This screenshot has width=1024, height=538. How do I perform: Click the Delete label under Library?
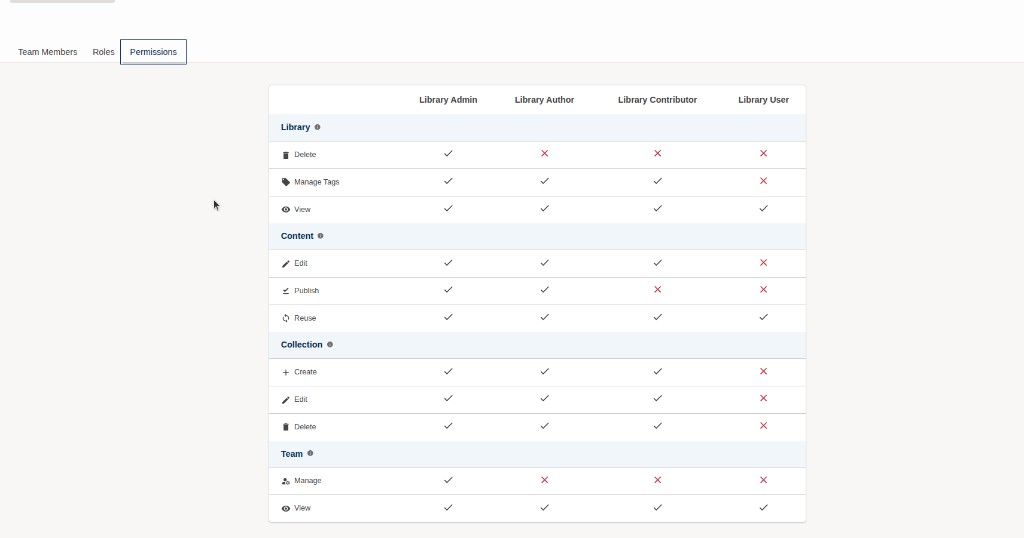(x=305, y=155)
